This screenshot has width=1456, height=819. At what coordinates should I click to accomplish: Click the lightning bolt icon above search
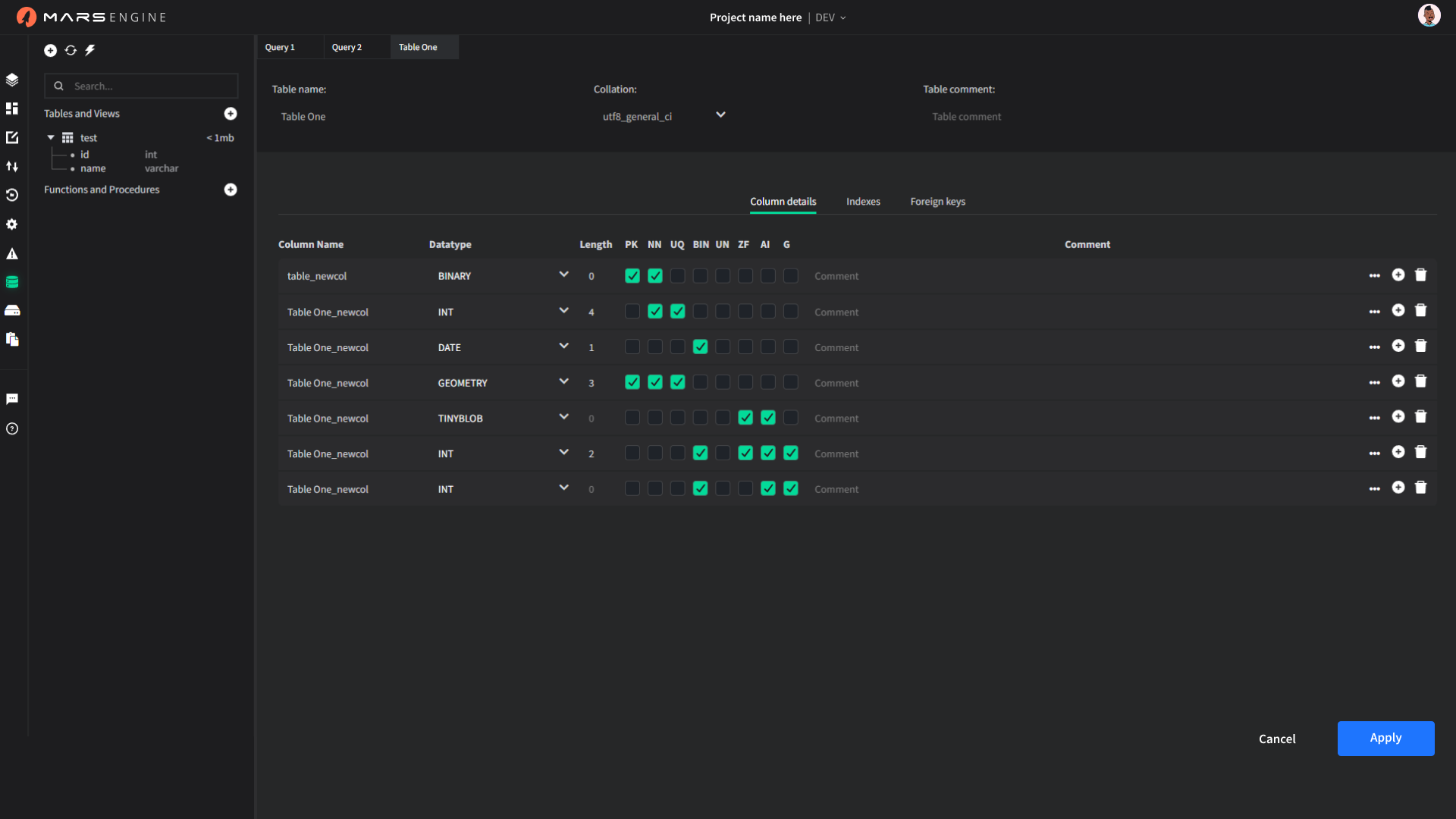pos(90,50)
